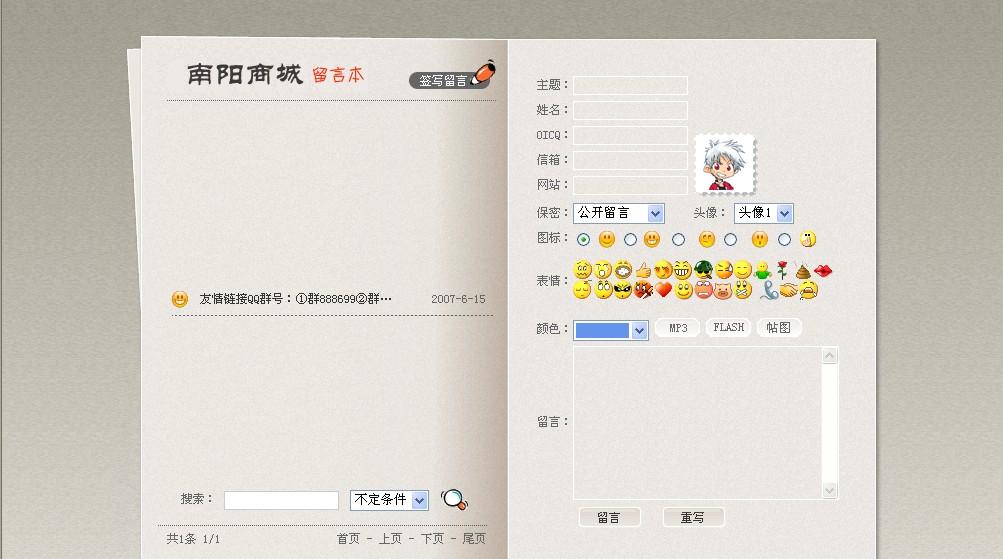Insert the dizzy wavy-mouth emoticon
The width and height of the screenshot is (1003, 559).
pyautogui.click(x=582, y=270)
